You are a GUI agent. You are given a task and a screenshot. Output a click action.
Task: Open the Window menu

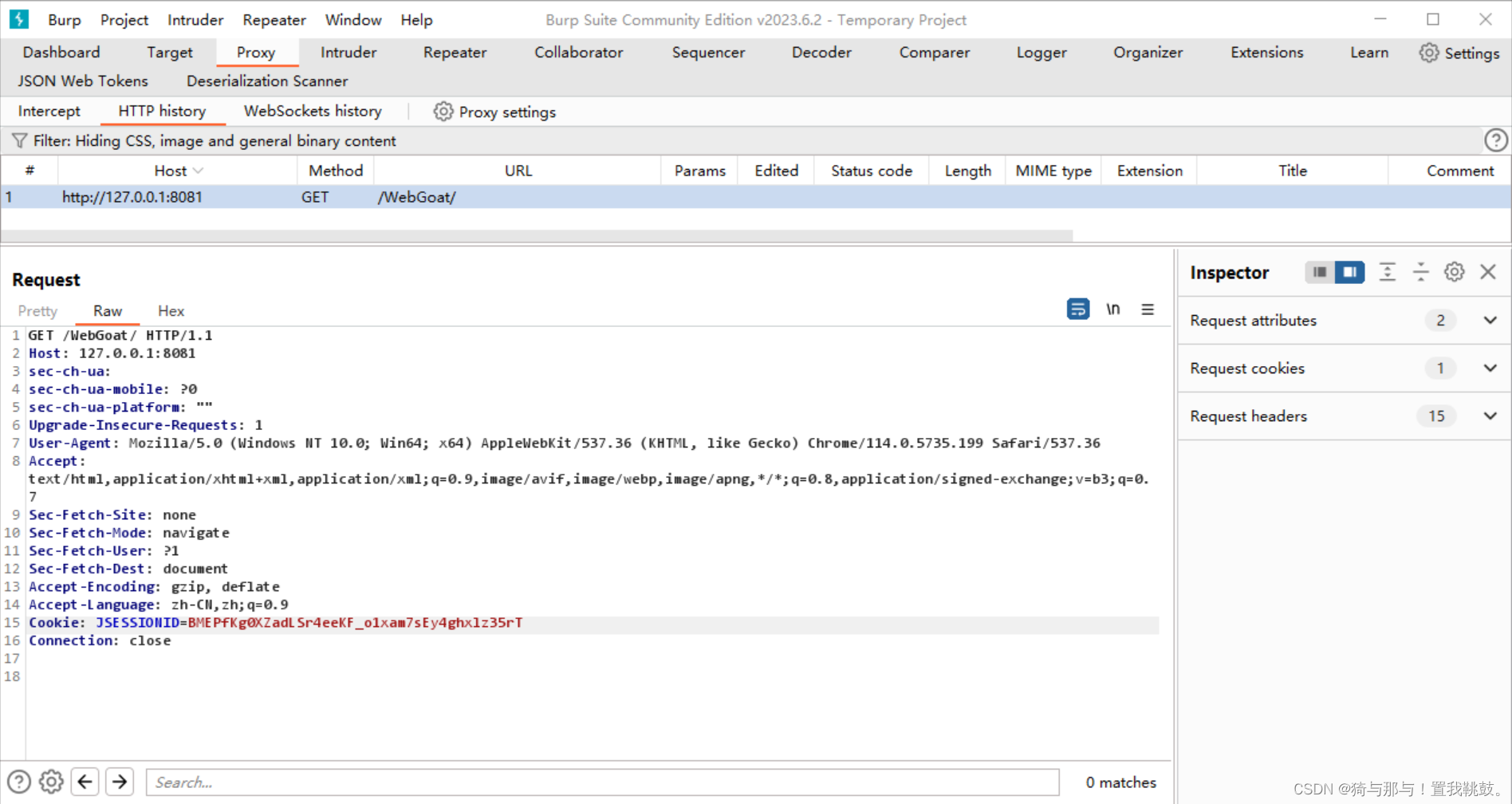[x=353, y=20]
